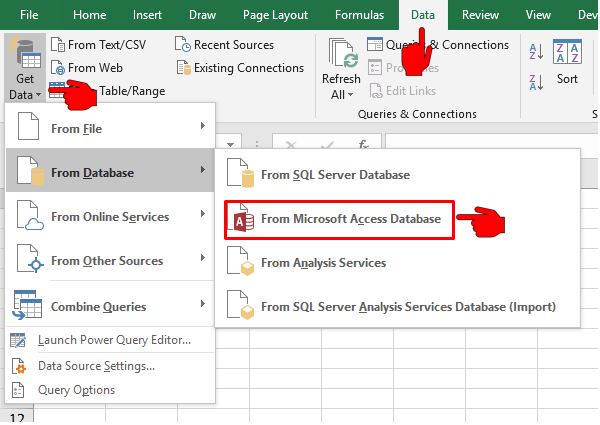The height and width of the screenshot is (425, 600).
Task: Open the Combine Queries submenu
Action: [x=111, y=306]
